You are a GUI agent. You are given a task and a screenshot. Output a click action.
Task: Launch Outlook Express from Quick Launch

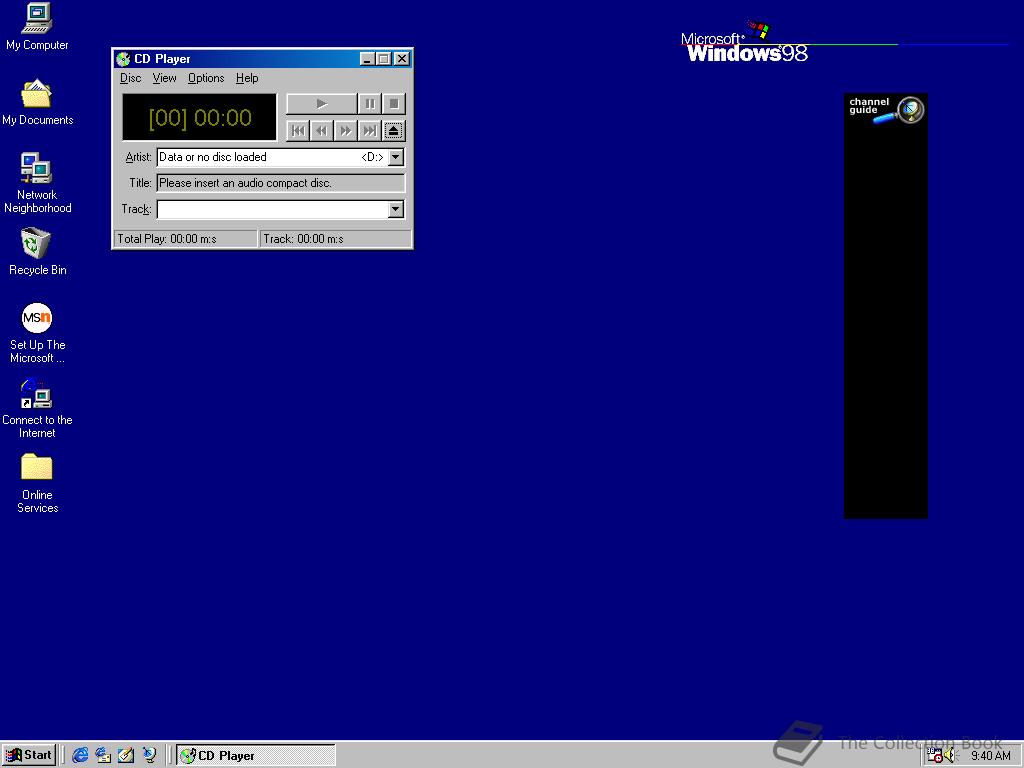[x=103, y=756]
